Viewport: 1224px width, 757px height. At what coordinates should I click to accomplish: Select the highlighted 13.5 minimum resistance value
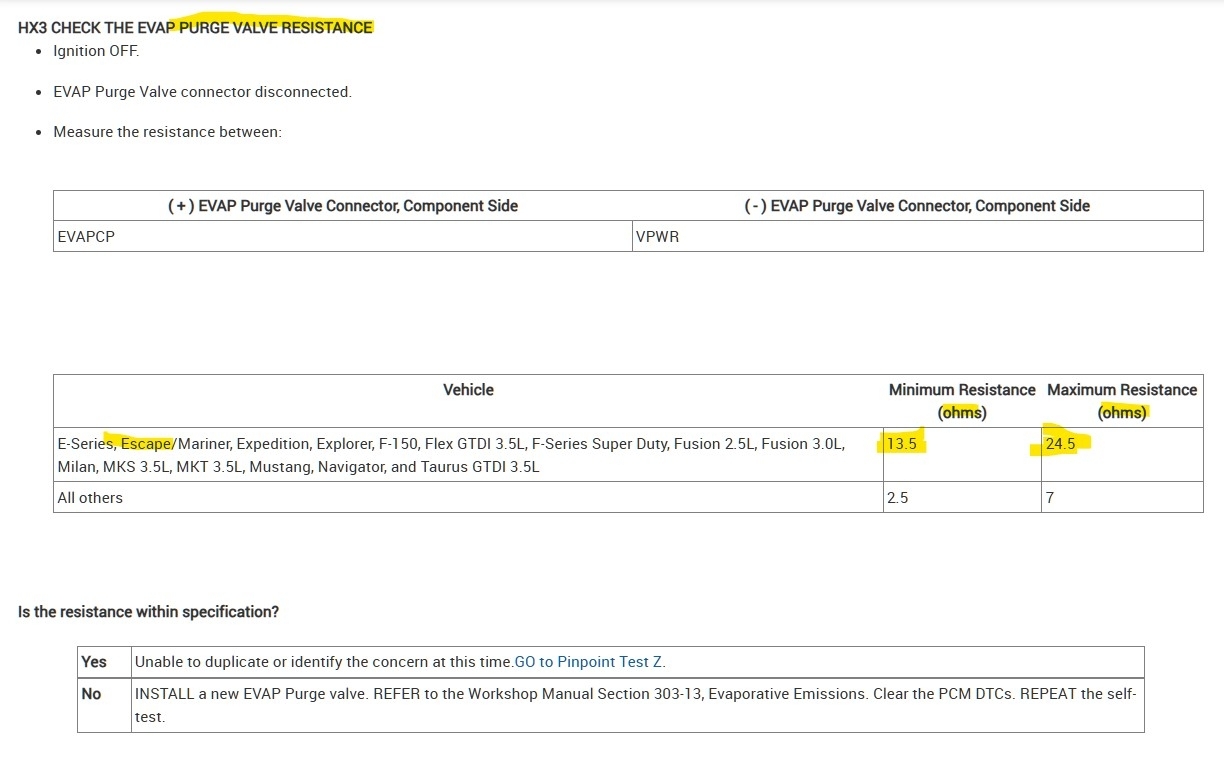point(902,444)
